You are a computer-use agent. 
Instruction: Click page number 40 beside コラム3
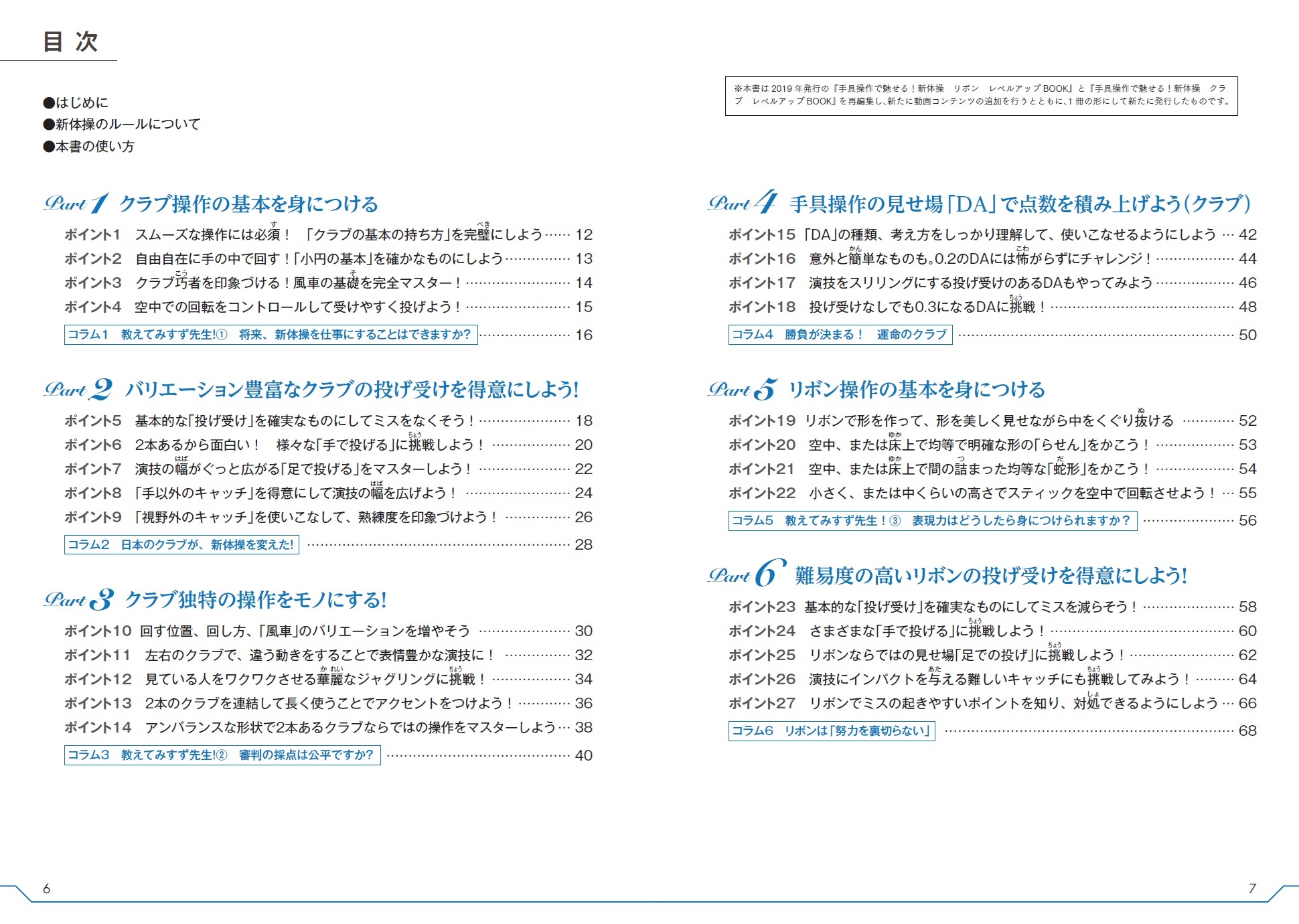[584, 755]
